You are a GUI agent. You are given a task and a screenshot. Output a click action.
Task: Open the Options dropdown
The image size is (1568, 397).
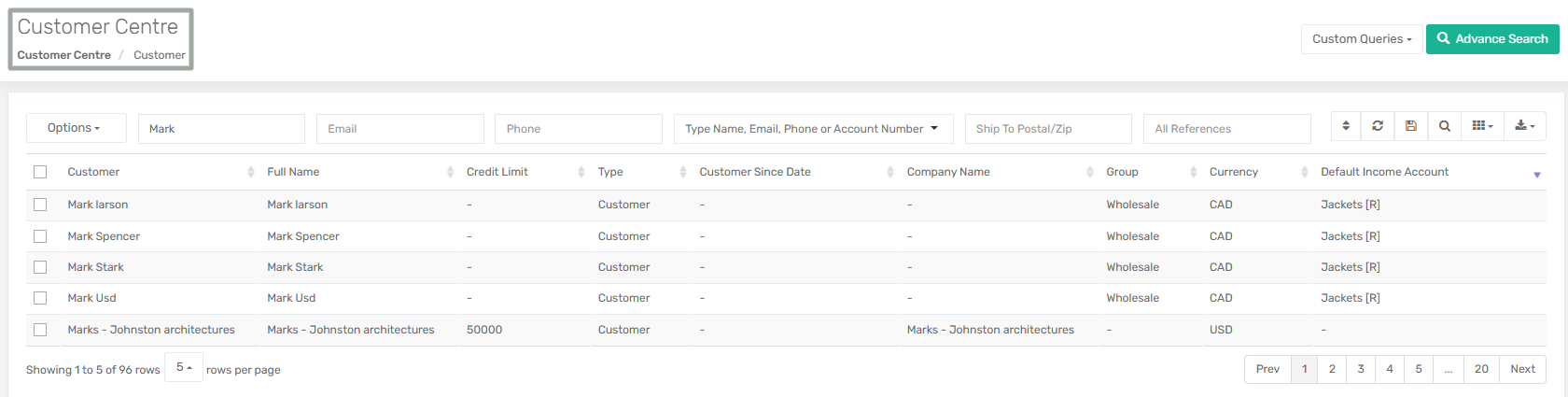click(x=76, y=128)
